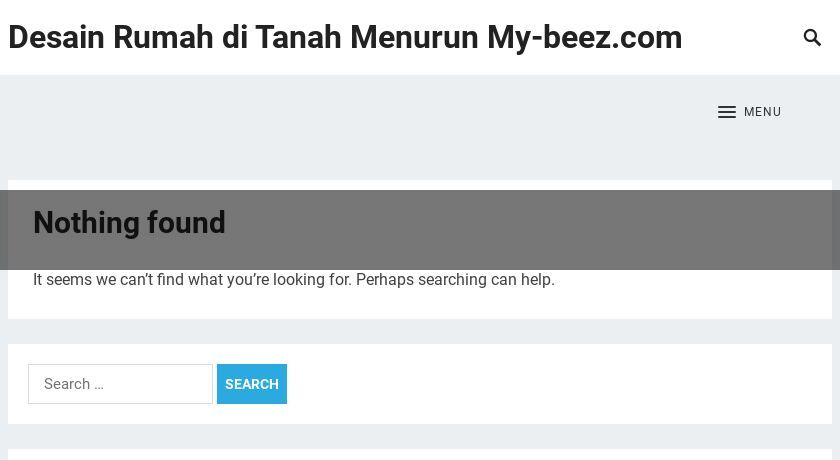This screenshot has height=460, width=840.
Task: Focus the Search … input field
Action: pyautogui.click(x=121, y=384)
